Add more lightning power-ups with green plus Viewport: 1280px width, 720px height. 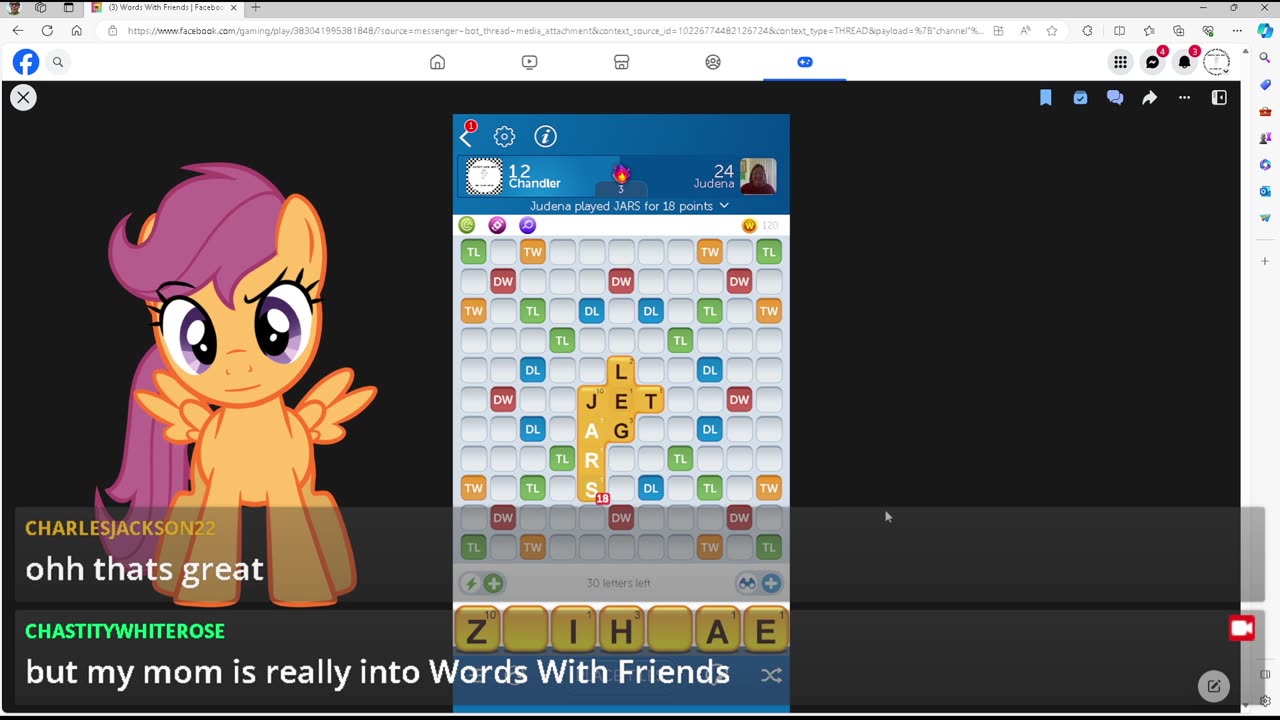[493, 583]
